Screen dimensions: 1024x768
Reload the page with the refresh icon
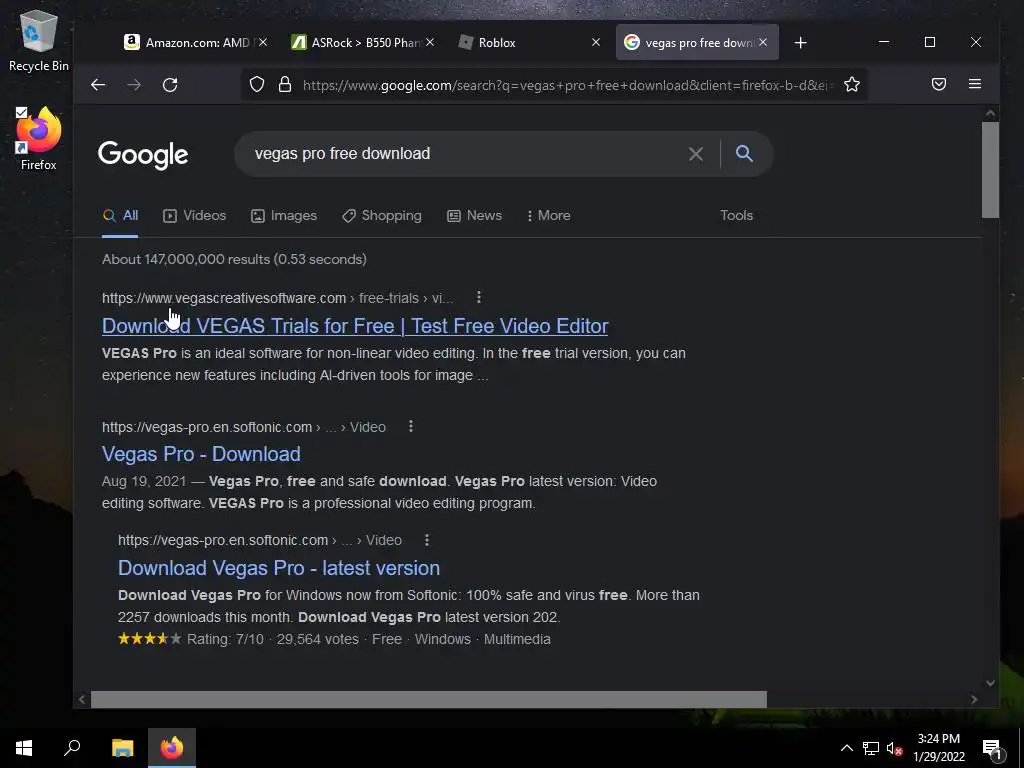[170, 85]
